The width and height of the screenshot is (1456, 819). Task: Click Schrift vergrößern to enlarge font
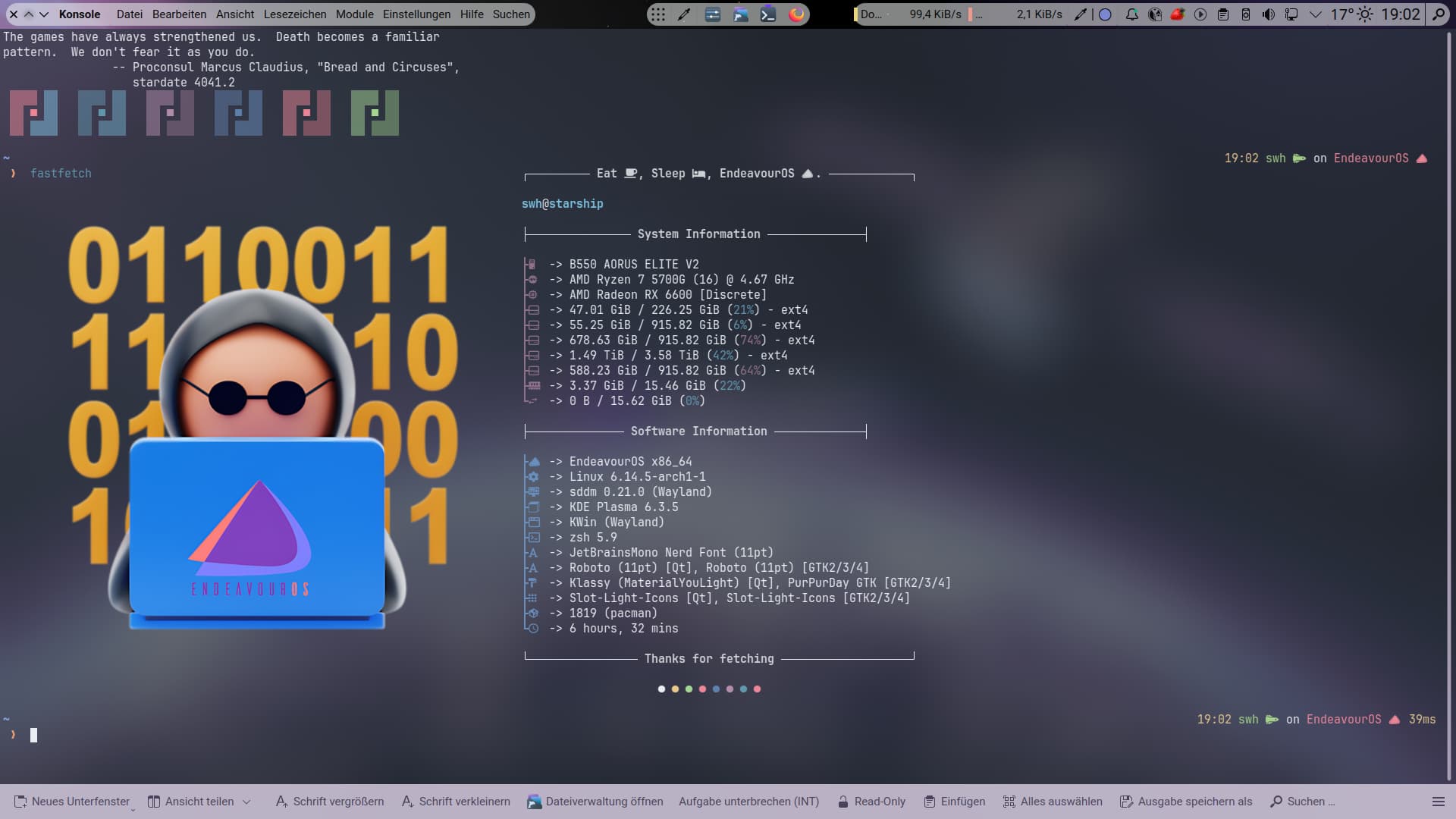(330, 802)
